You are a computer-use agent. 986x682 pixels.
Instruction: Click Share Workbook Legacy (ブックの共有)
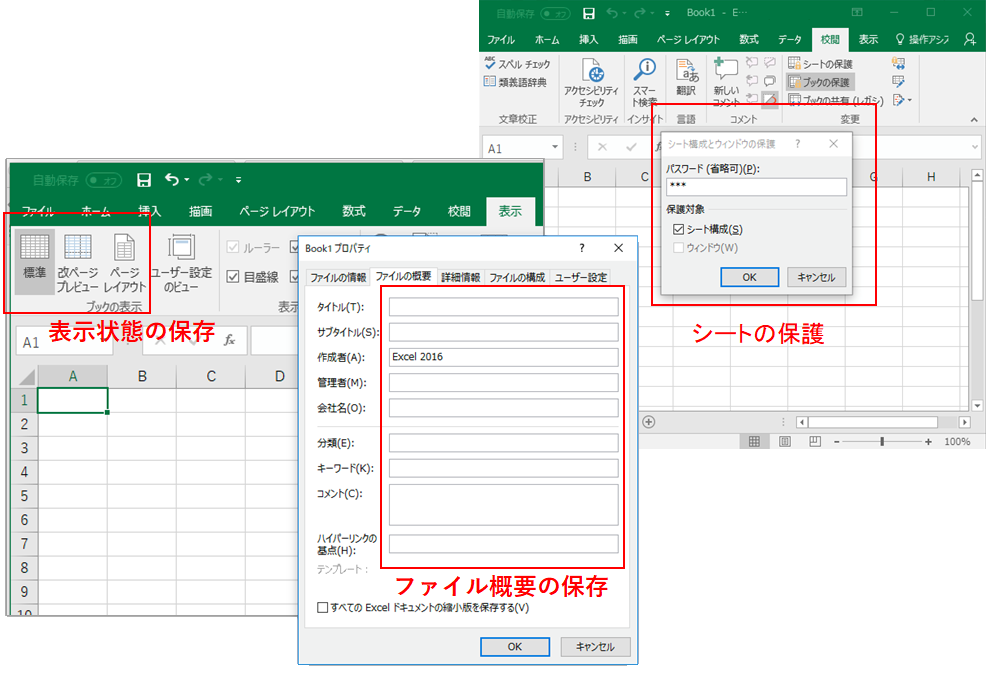click(836, 100)
